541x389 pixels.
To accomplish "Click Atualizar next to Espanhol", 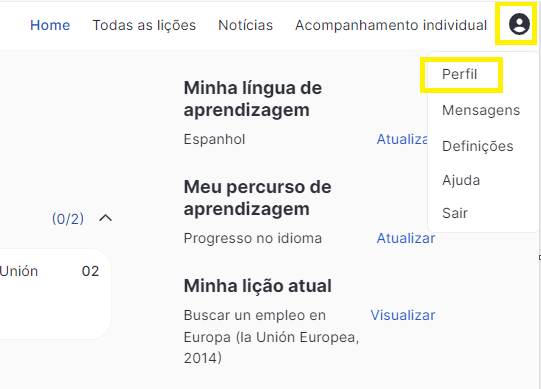I will pos(402,139).
